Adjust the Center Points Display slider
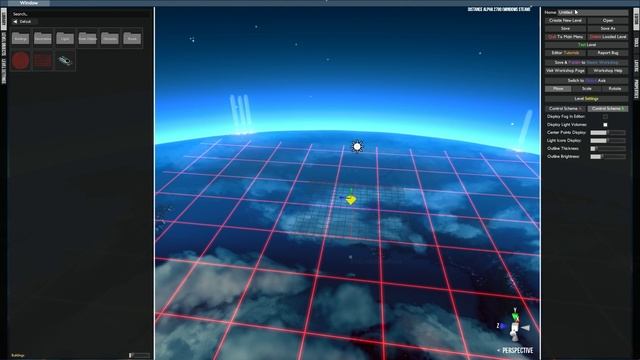 pyautogui.click(x=608, y=133)
